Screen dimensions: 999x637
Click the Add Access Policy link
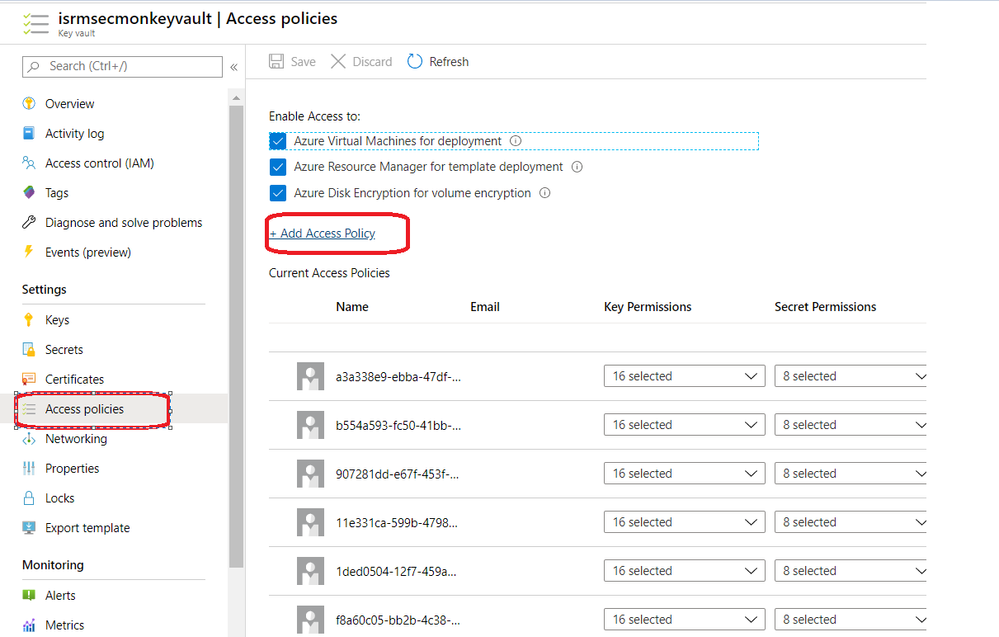coord(322,233)
